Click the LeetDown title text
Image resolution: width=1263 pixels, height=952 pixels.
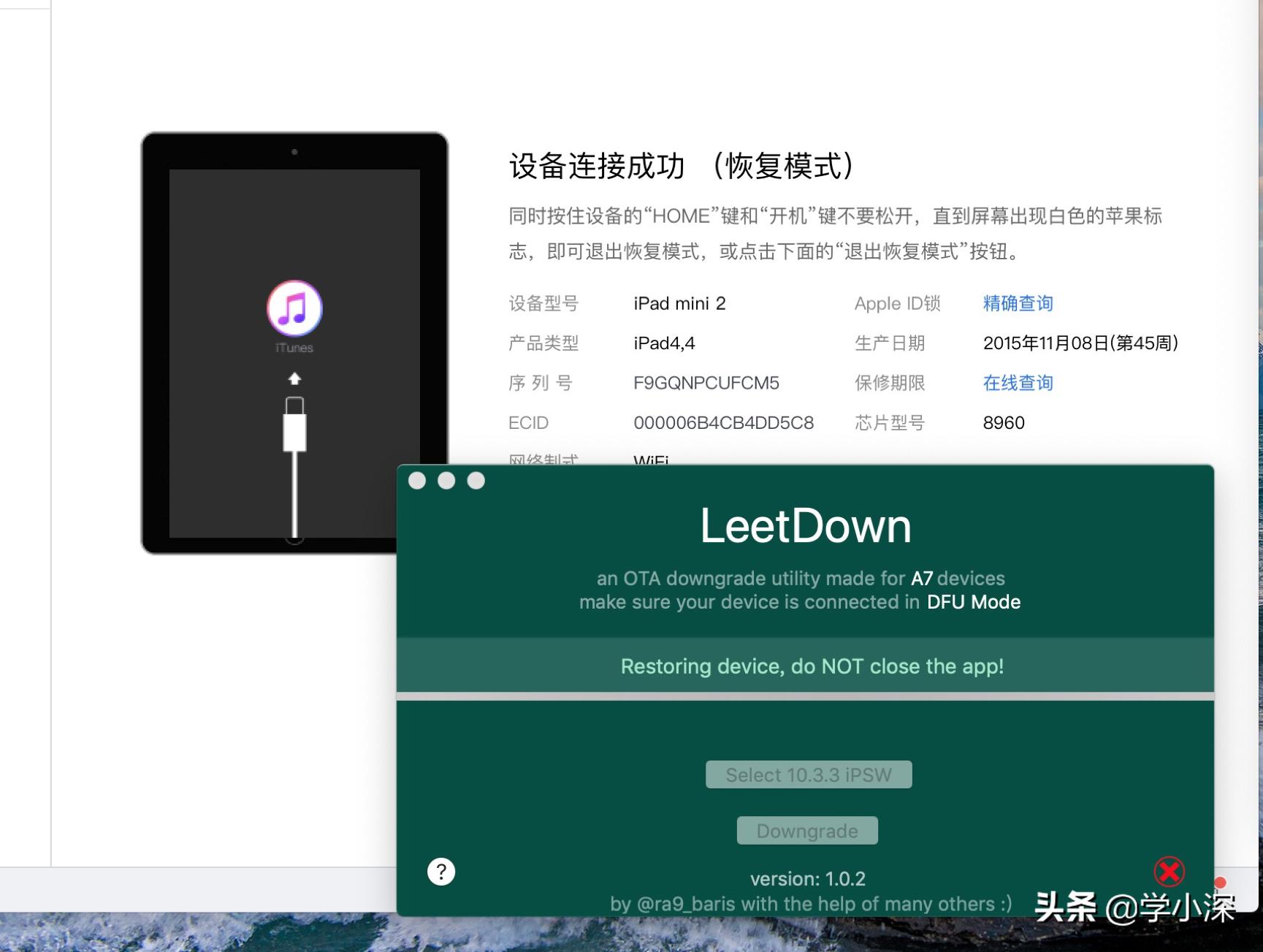coord(806,524)
